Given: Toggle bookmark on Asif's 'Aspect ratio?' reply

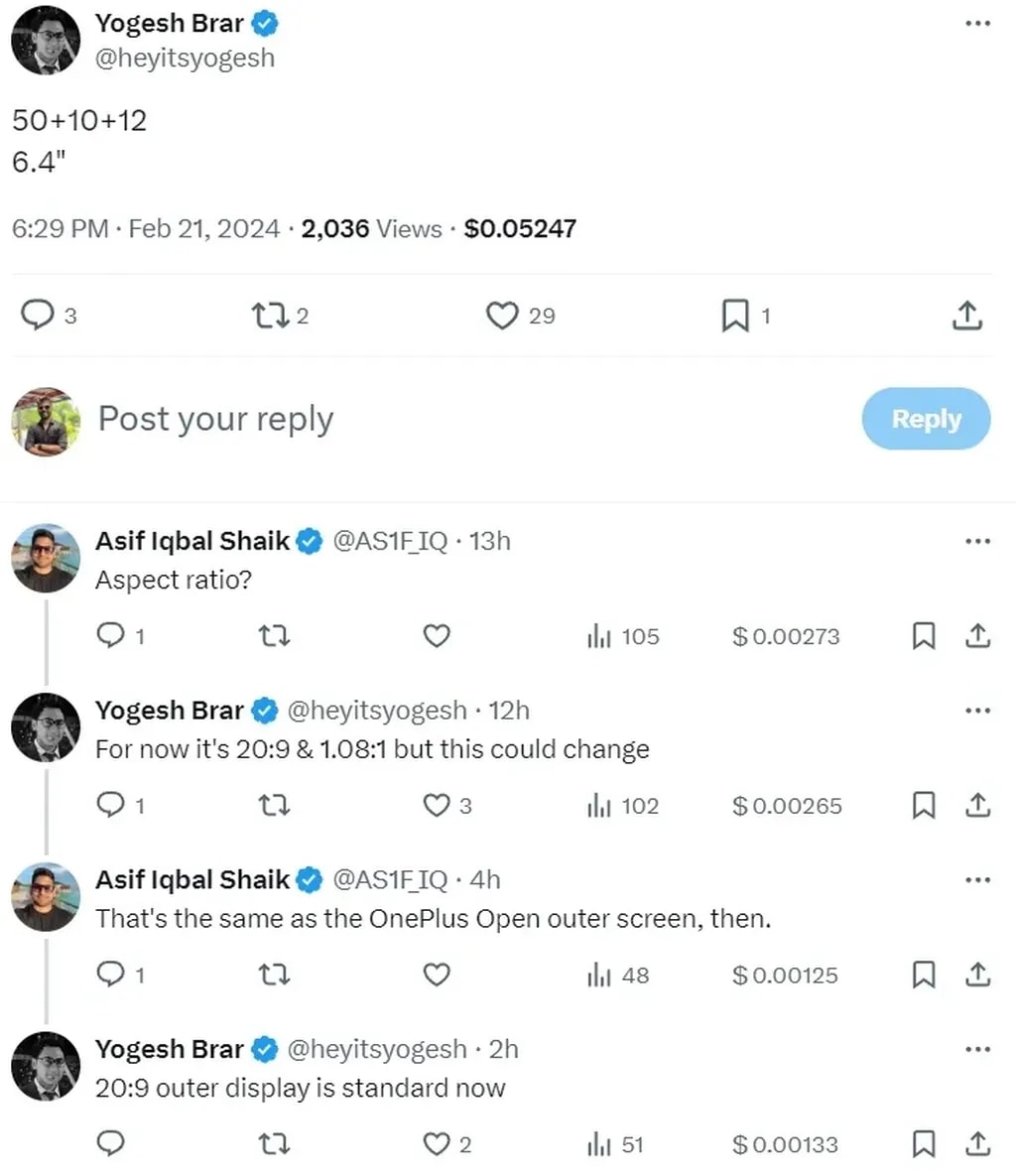Looking at the screenshot, I should (x=924, y=636).
